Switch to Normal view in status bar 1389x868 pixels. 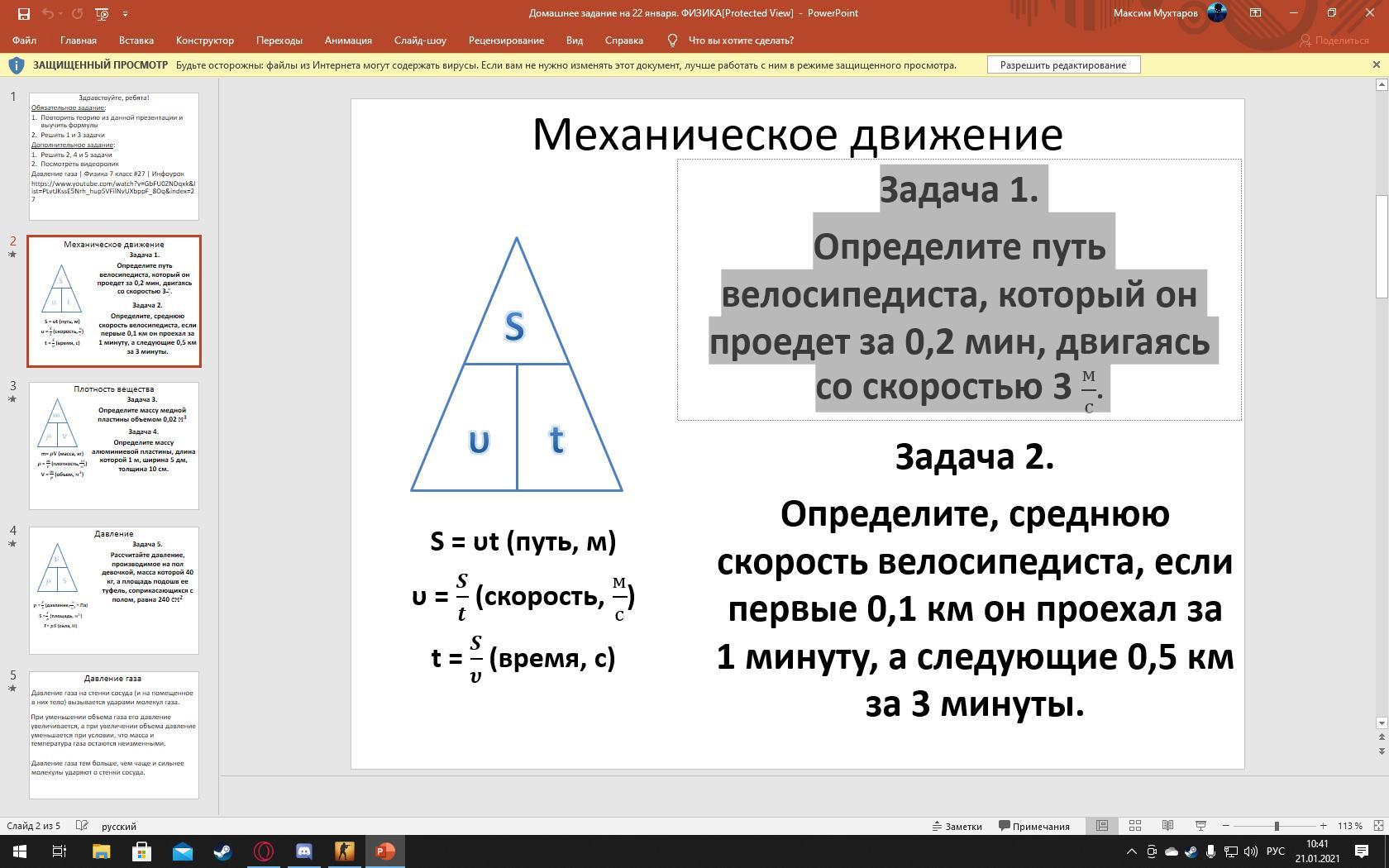[1102, 826]
